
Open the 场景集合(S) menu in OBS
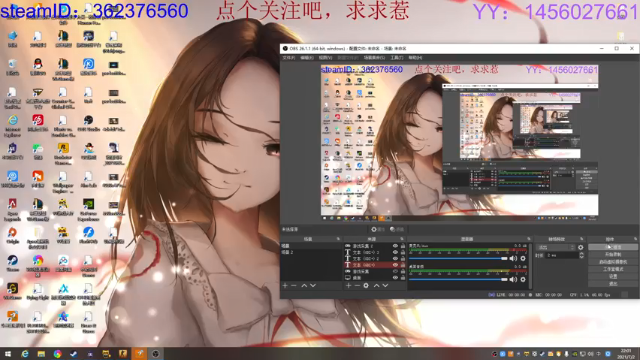[374, 58]
